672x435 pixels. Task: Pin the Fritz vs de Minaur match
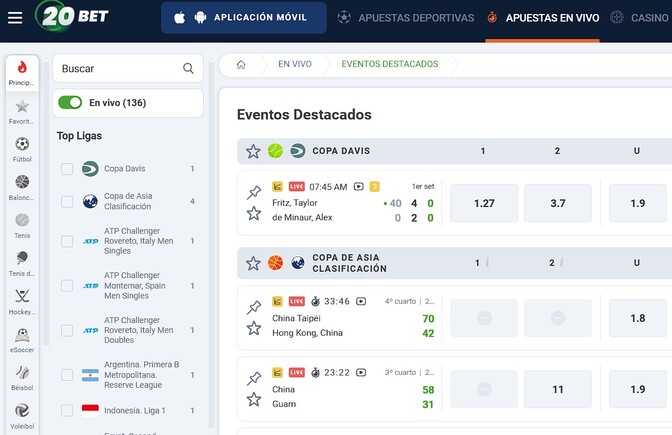[254, 192]
